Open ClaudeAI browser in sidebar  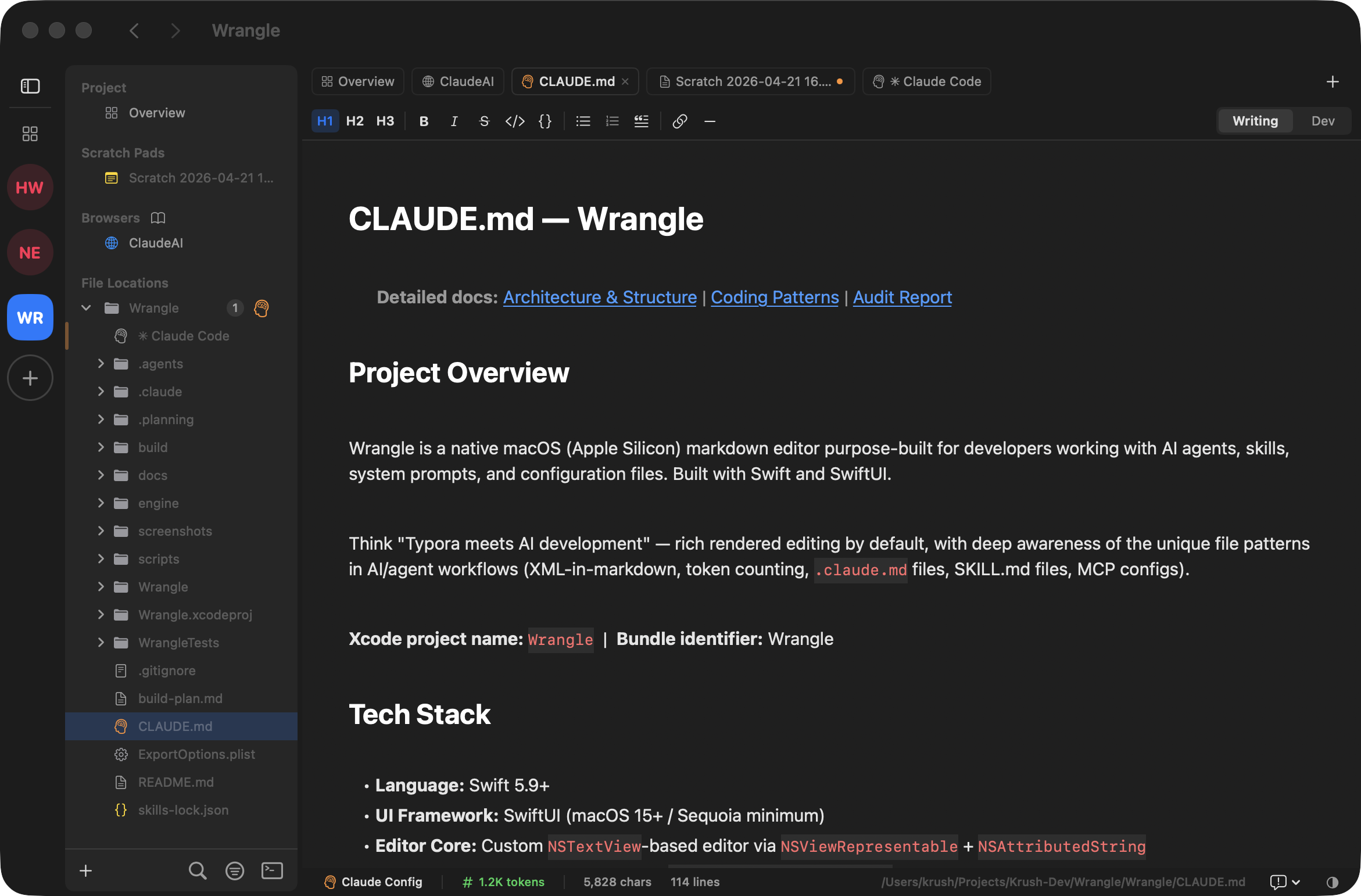coord(181,243)
